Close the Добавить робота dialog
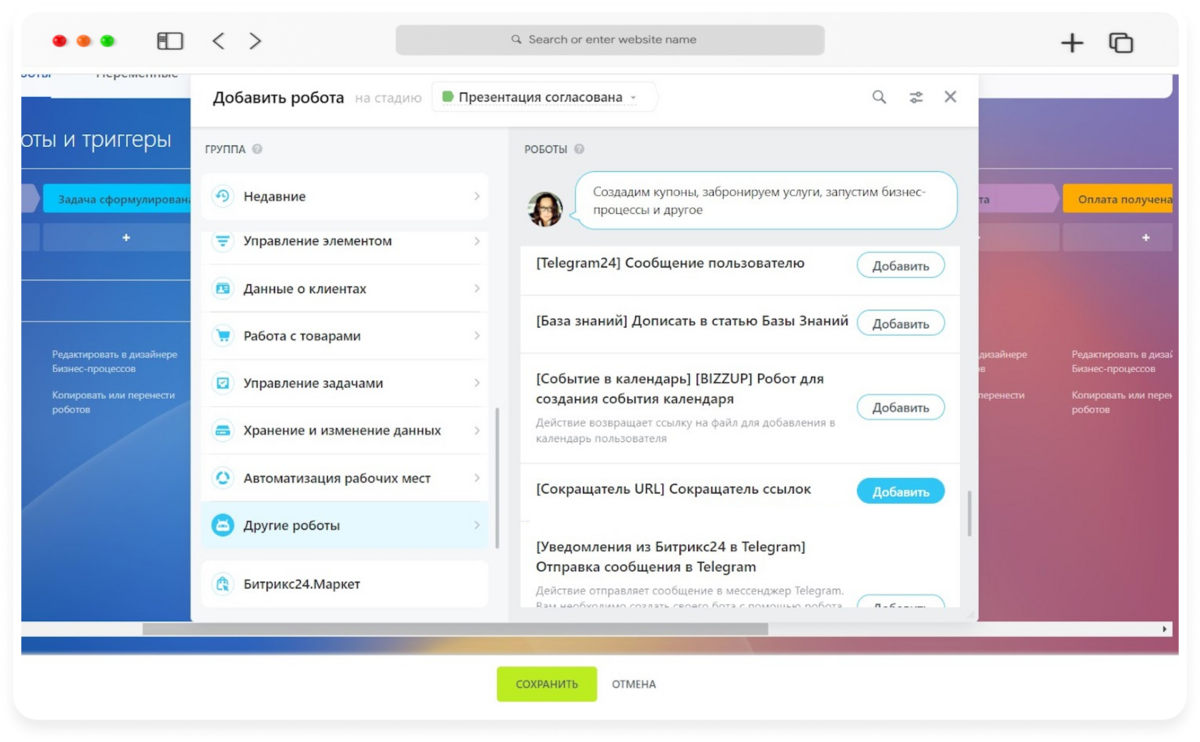This screenshot has width=1200, height=742. pyautogui.click(x=950, y=97)
